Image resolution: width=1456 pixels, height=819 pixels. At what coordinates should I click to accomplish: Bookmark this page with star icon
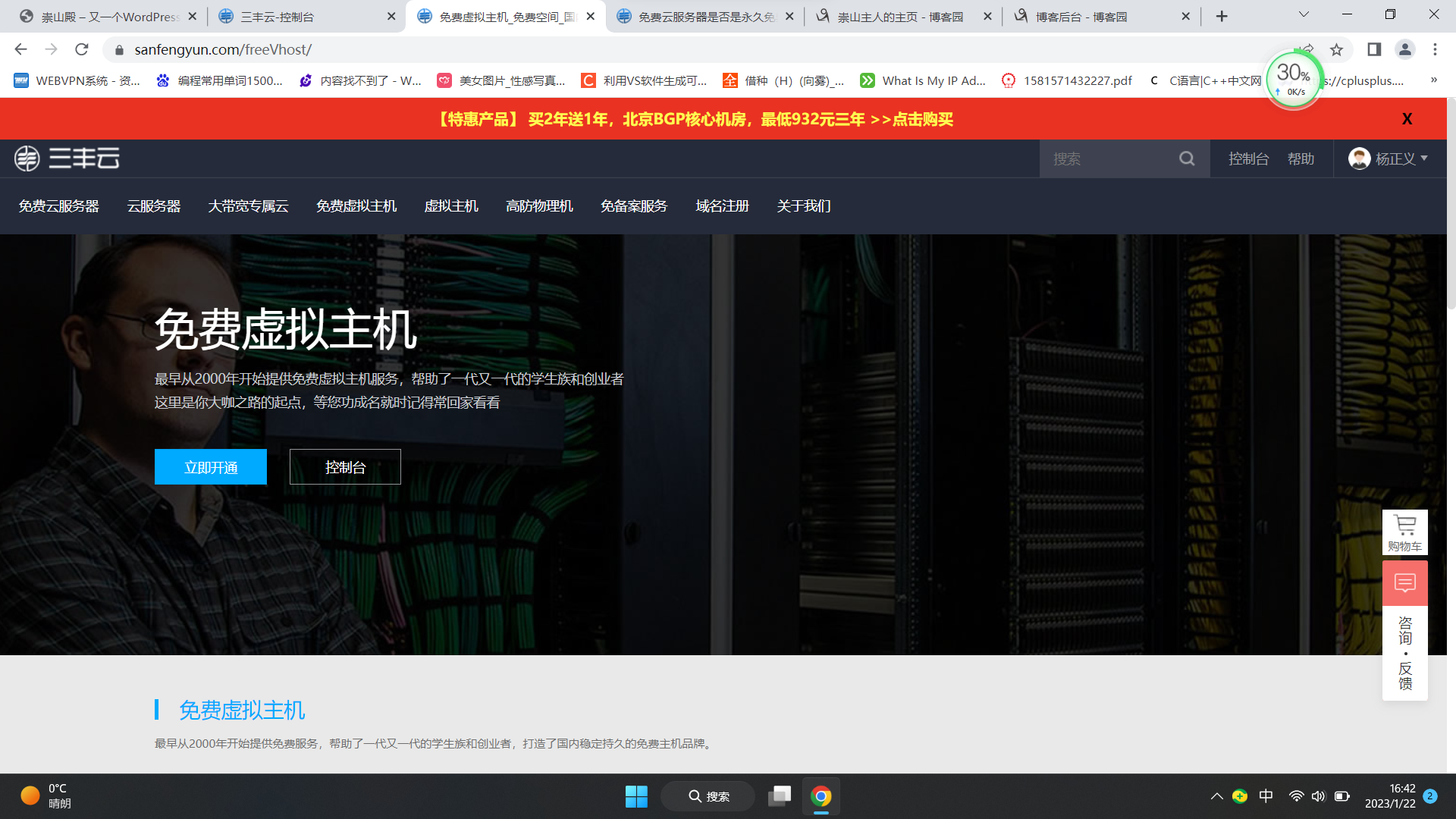click(x=1336, y=49)
